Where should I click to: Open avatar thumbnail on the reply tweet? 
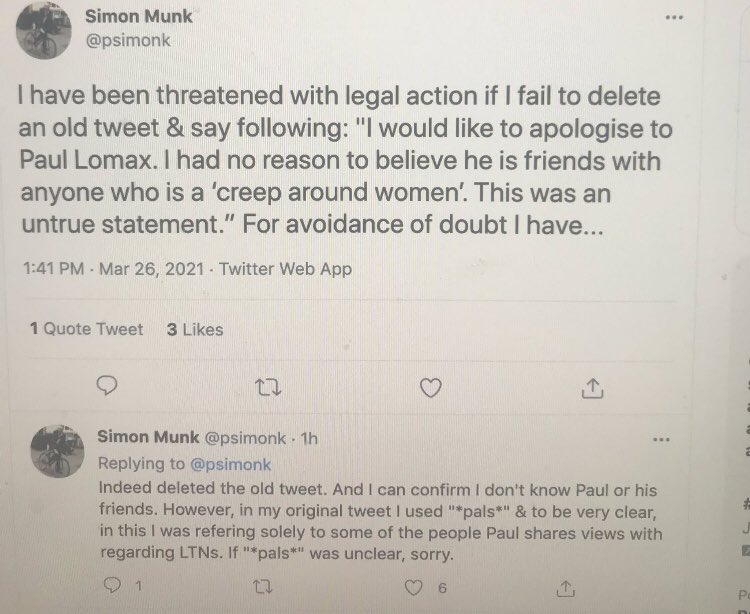coord(56,454)
